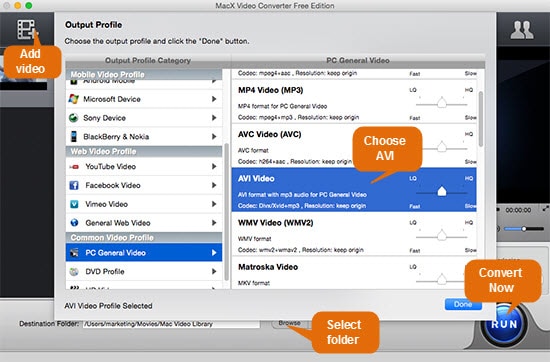Select the Facebook Video category
This screenshot has height=362, width=550.
[144, 185]
